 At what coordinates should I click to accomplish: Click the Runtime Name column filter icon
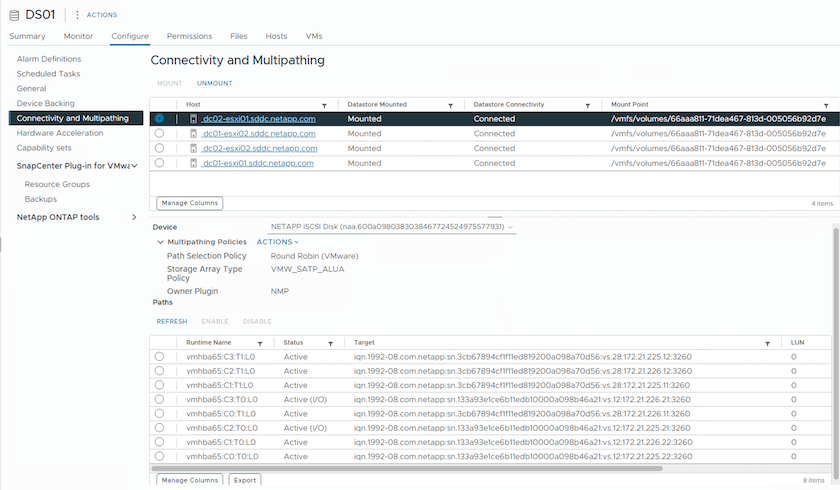[260, 343]
